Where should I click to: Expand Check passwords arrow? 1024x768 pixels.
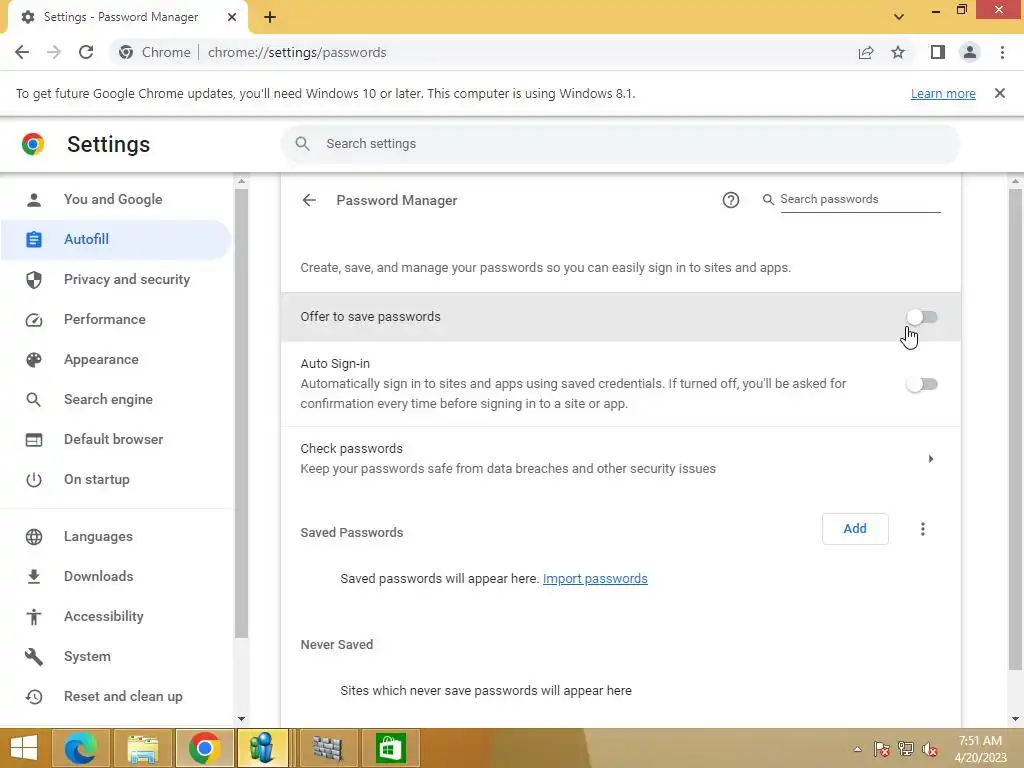click(931, 458)
